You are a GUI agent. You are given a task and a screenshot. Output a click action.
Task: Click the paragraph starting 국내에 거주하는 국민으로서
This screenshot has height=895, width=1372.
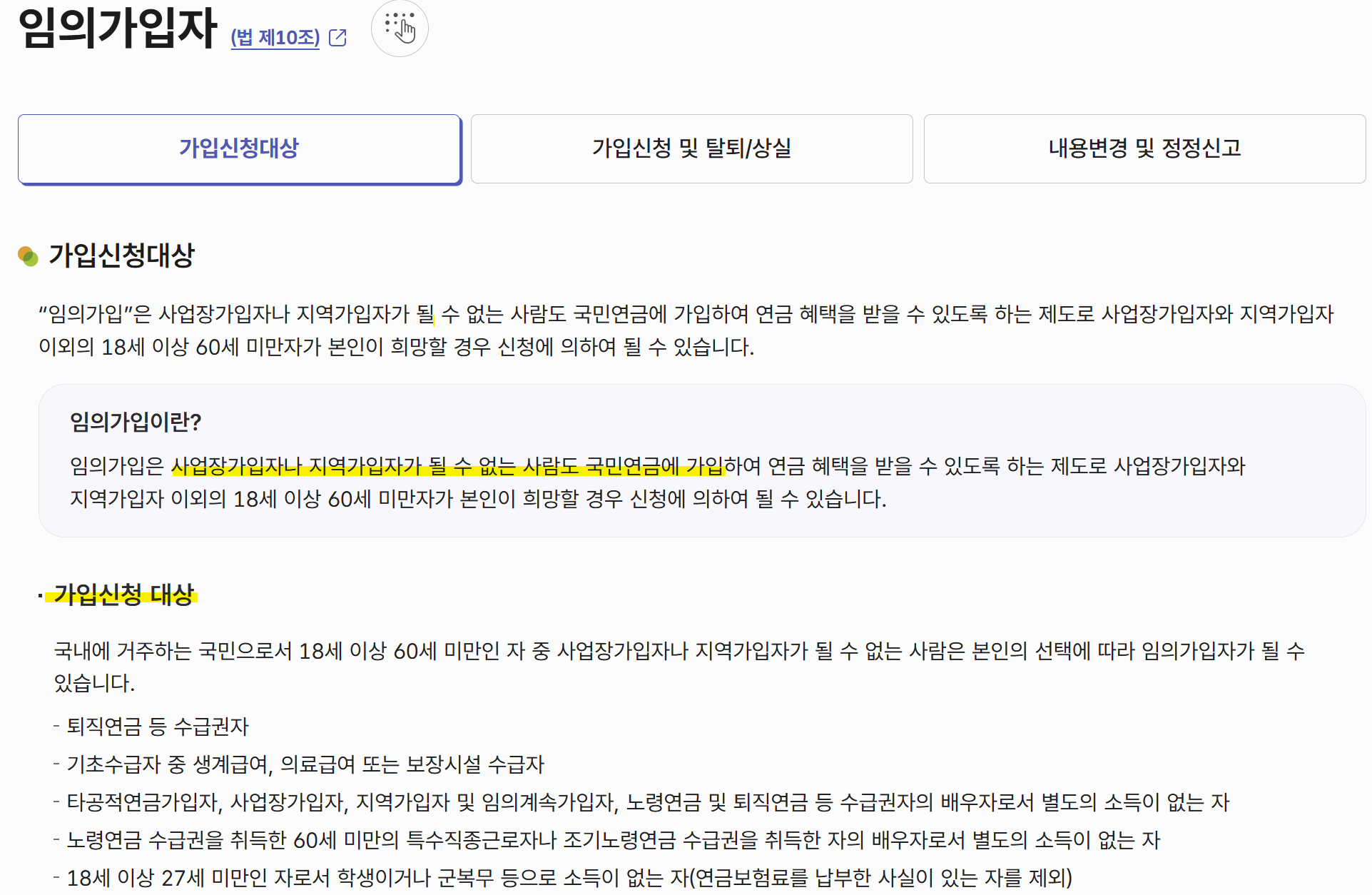(x=680, y=667)
